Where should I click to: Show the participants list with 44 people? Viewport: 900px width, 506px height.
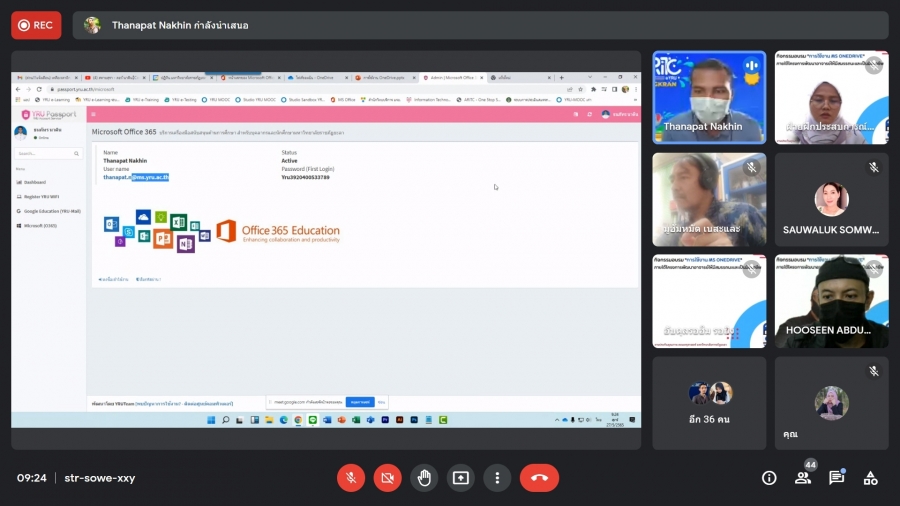coord(803,477)
